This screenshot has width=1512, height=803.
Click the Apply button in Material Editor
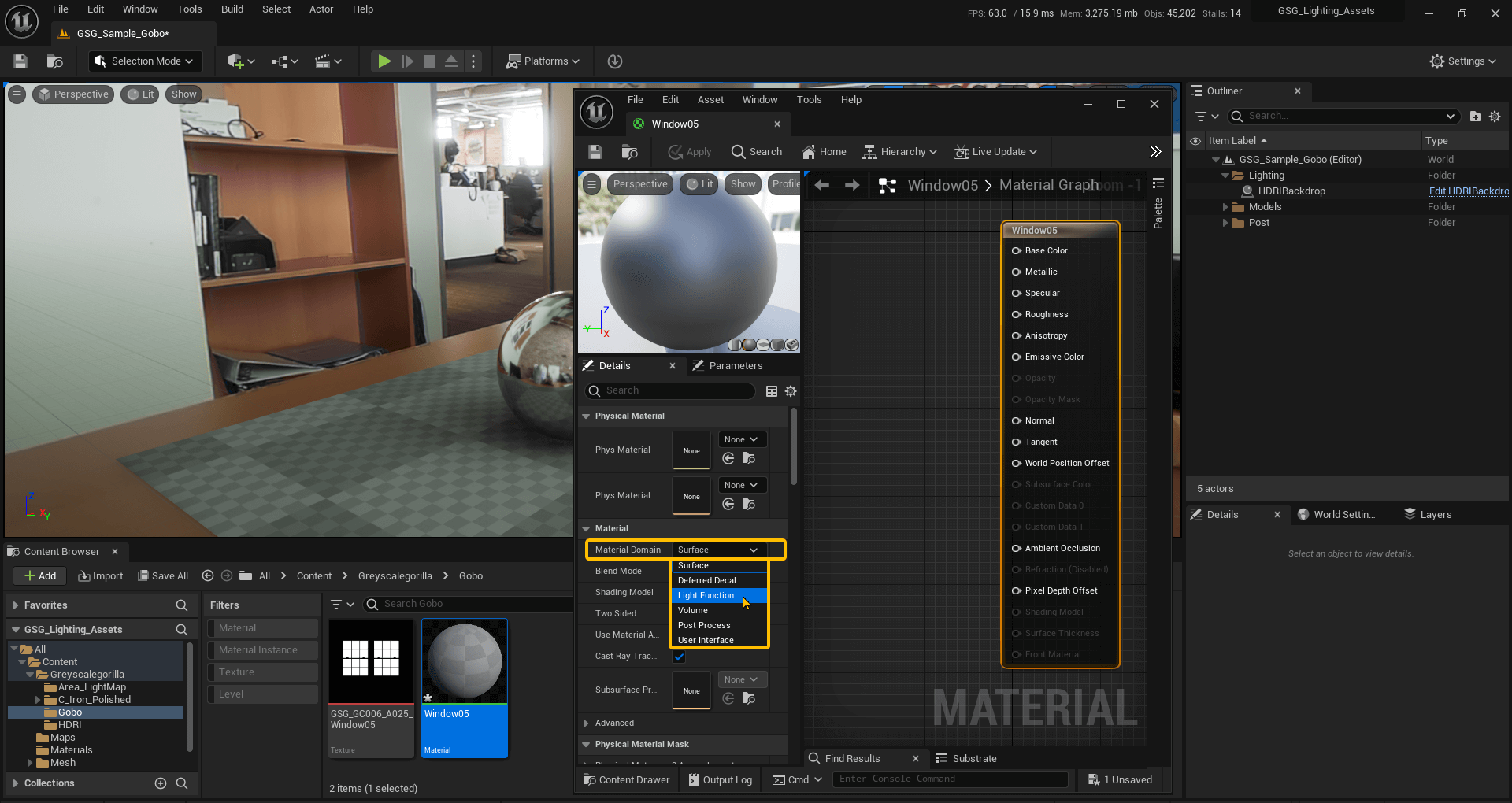point(690,152)
